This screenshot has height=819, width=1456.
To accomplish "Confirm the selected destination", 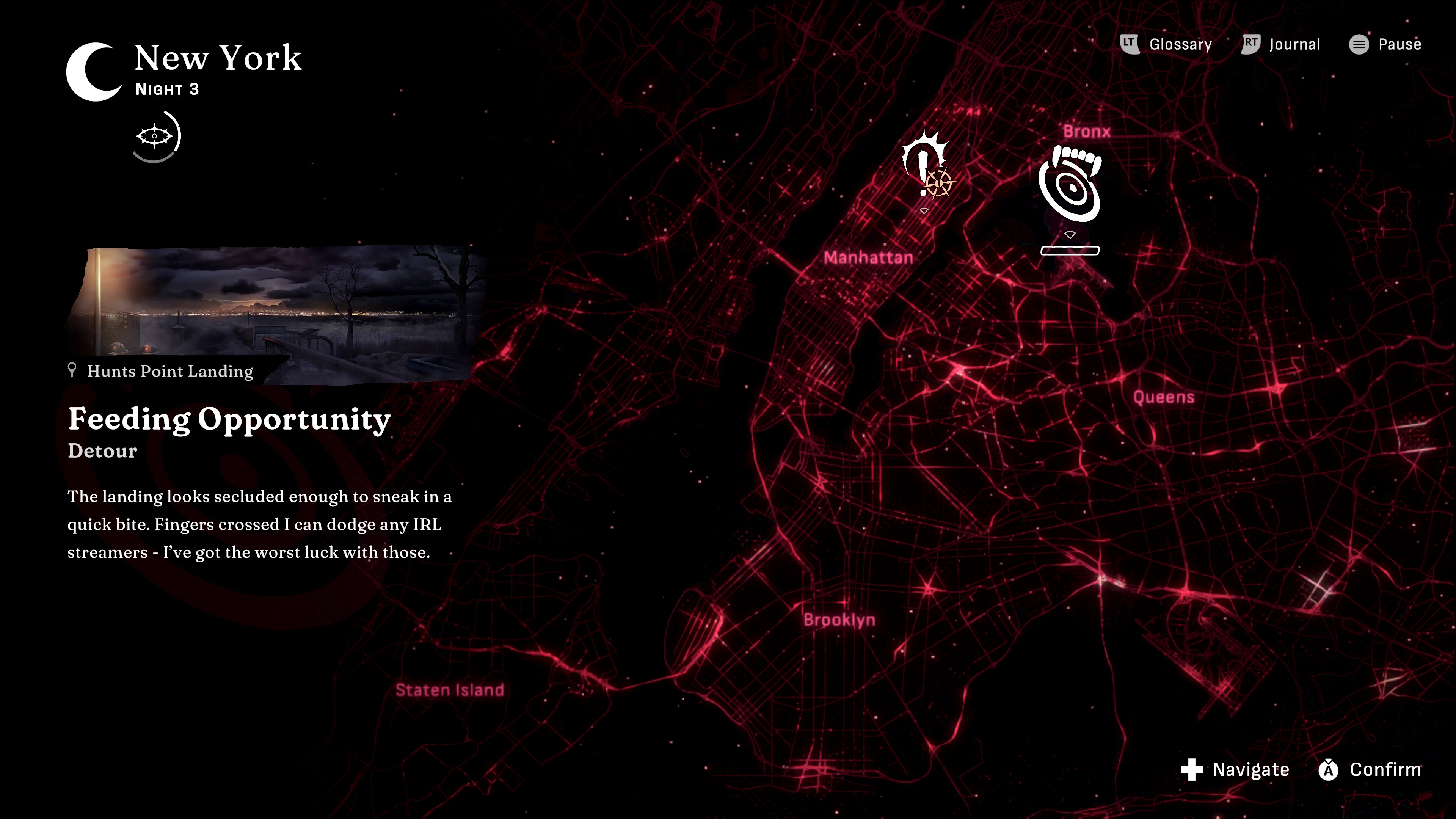I will pyautogui.click(x=1385, y=769).
